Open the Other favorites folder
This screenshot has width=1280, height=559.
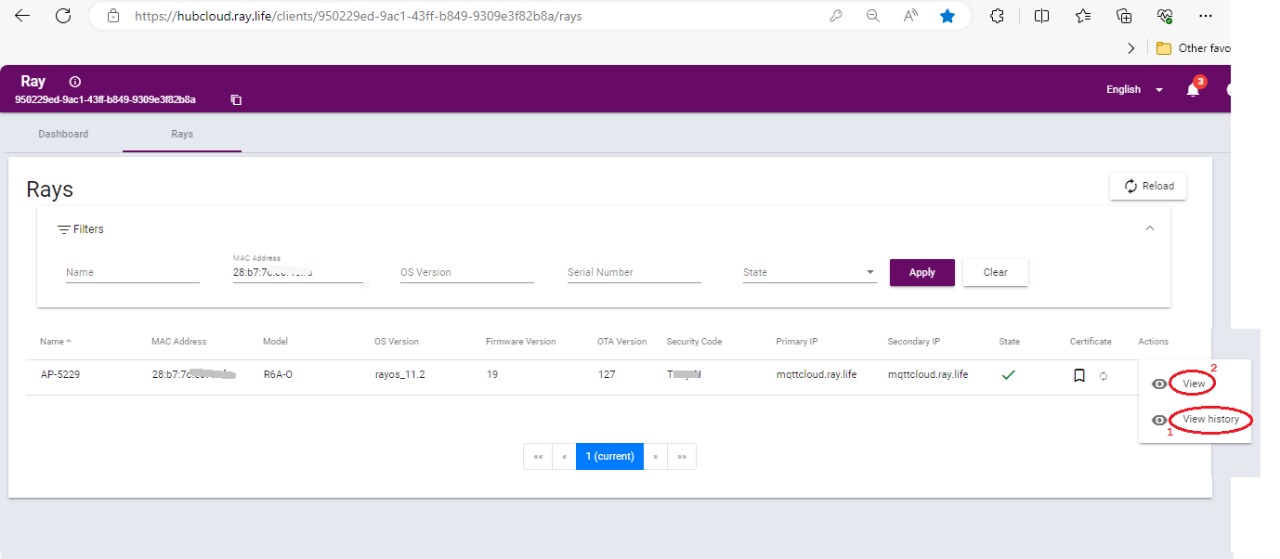(1193, 48)
